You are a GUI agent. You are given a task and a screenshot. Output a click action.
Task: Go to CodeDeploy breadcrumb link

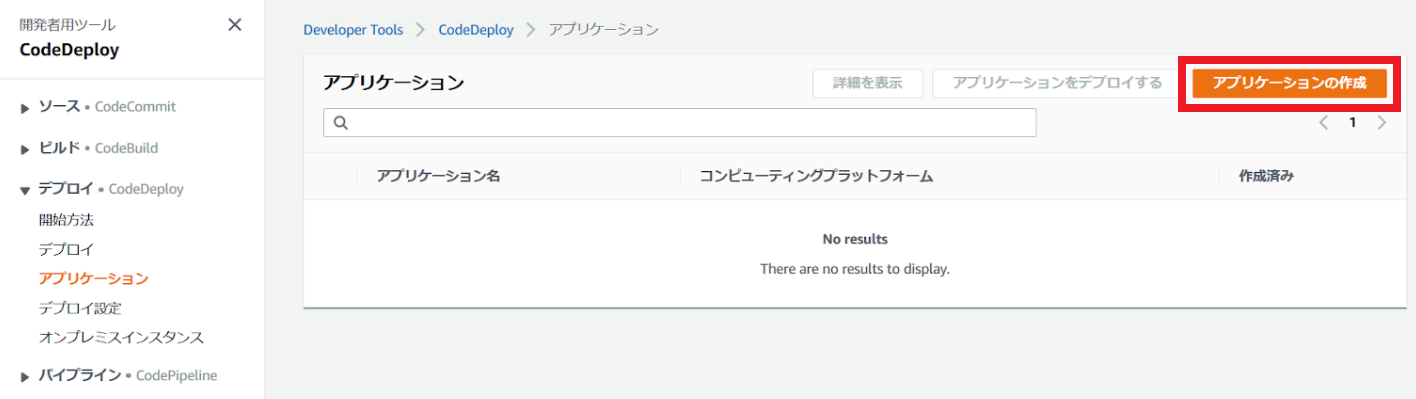[476, 30]
